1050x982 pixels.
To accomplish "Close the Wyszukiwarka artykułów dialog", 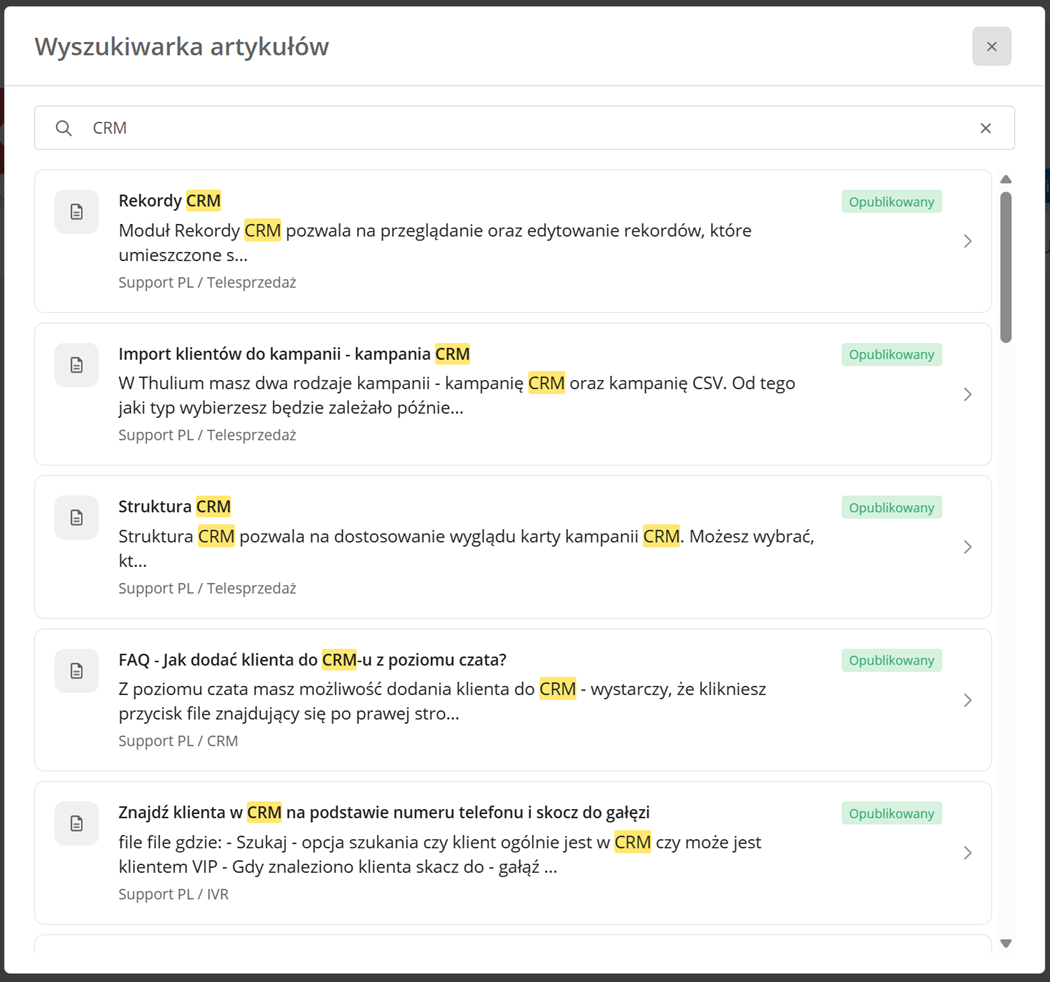I will coord(991,46).
